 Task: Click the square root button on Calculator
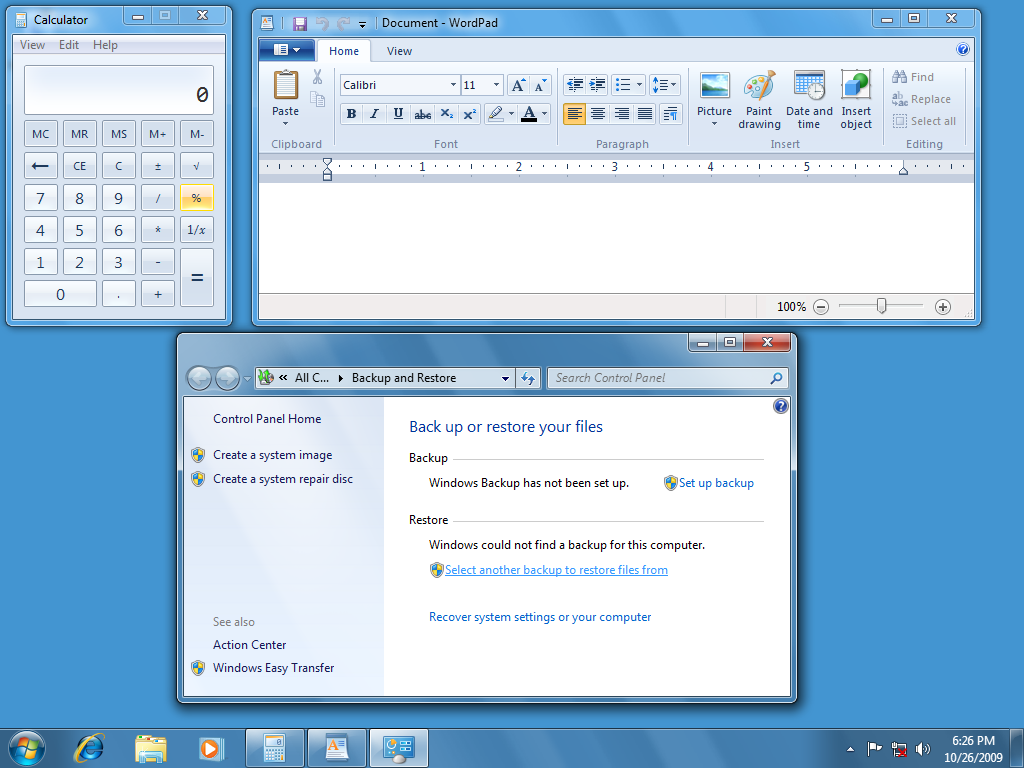[197, 166]
